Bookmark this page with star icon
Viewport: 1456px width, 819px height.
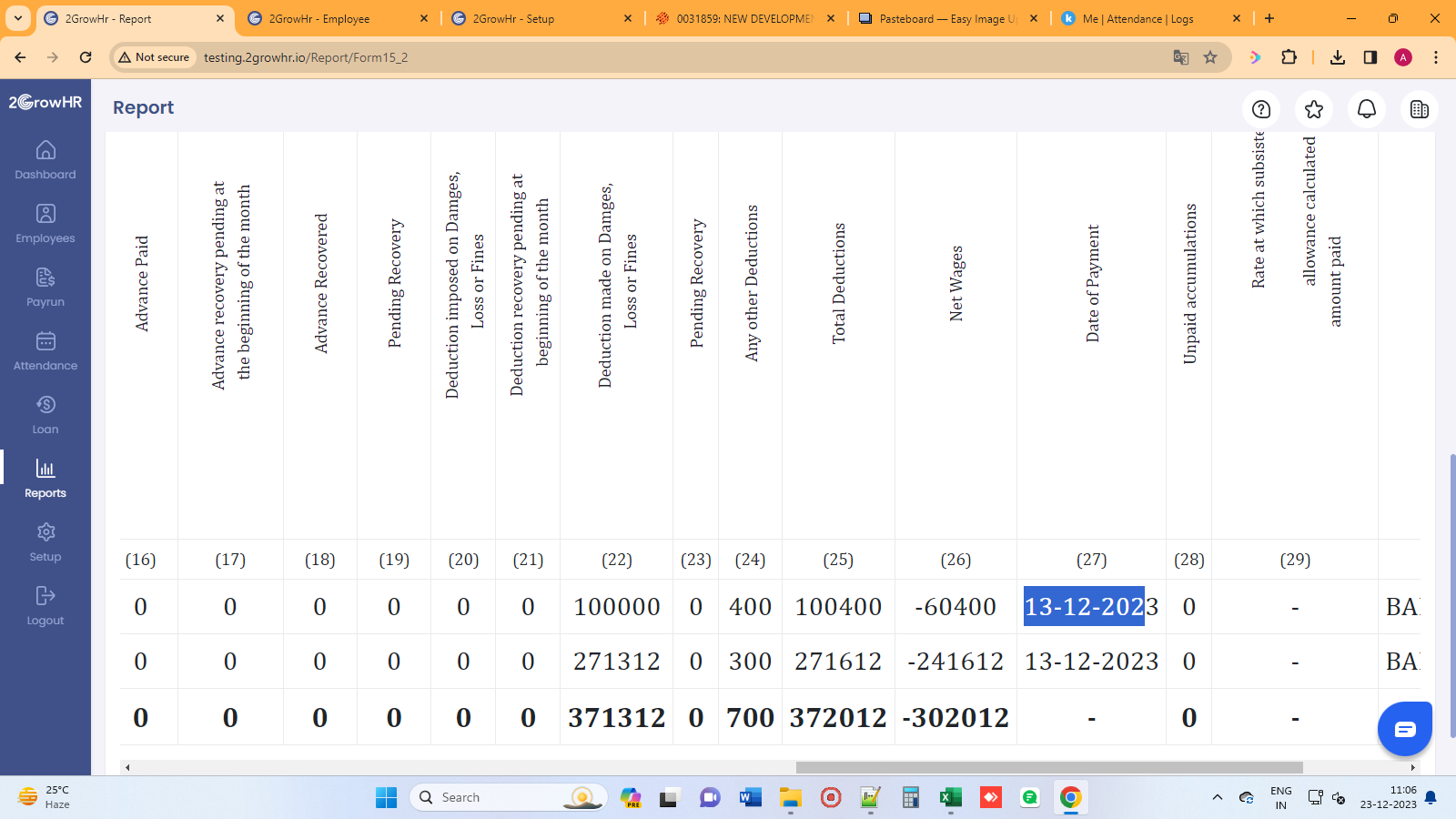(1210, 57)
